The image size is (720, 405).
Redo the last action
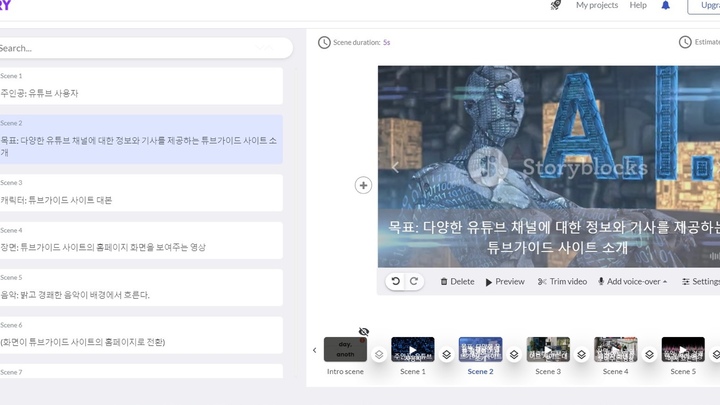point(414,281)
